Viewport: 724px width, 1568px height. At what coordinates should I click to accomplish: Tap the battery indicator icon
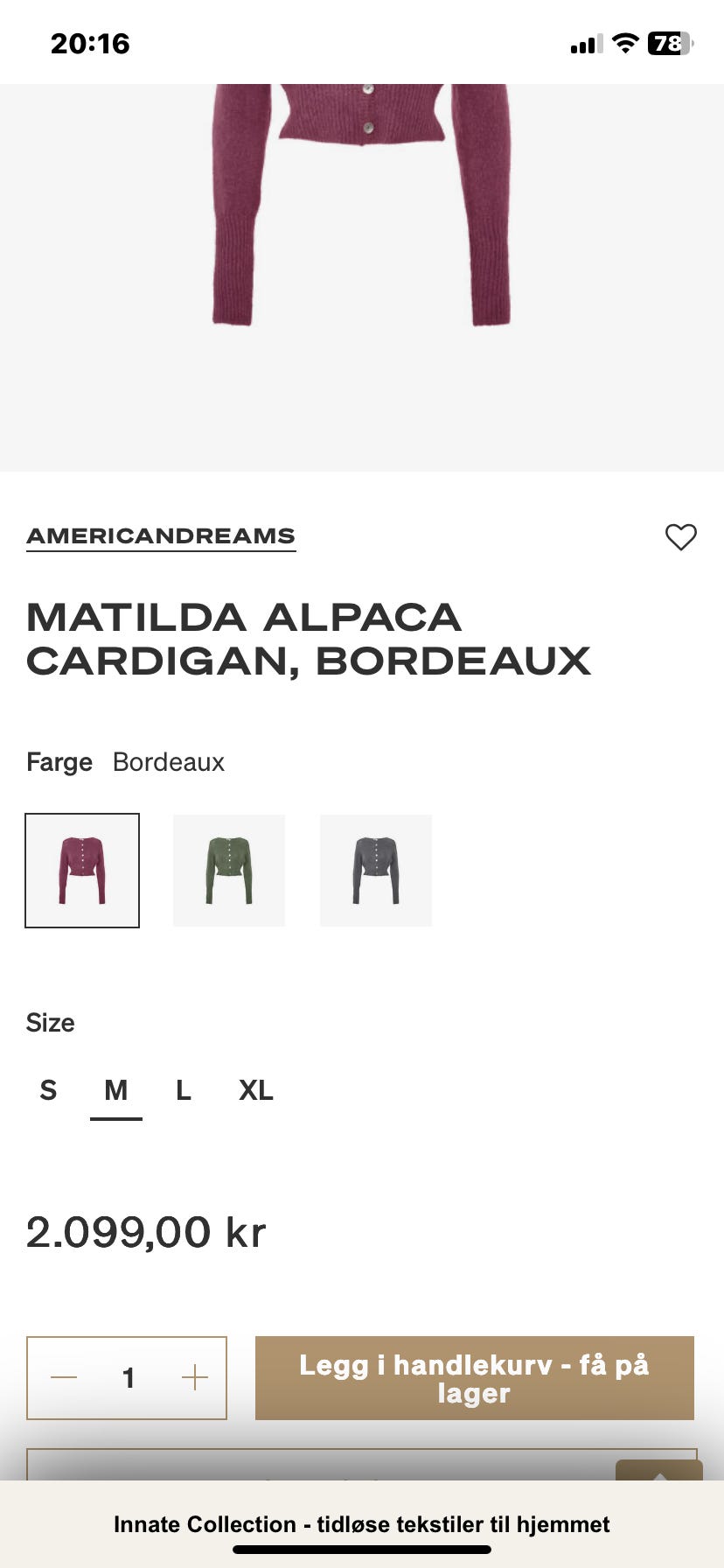(x=671, y=44)
